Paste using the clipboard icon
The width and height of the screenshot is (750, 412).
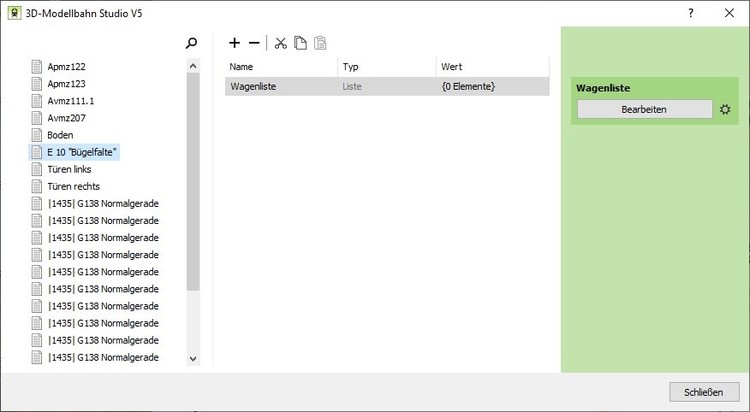click(320, 43)
